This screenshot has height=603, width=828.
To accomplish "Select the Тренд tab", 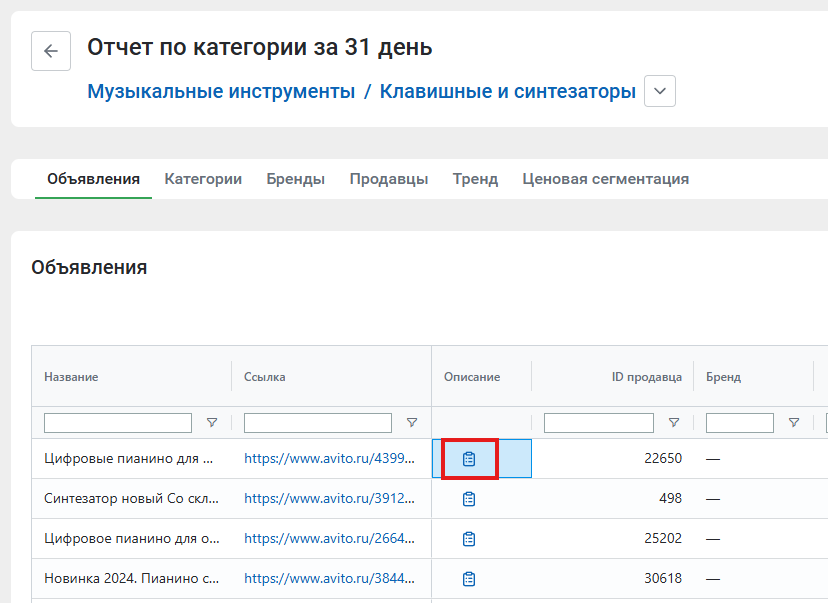I will coord(475,179).
